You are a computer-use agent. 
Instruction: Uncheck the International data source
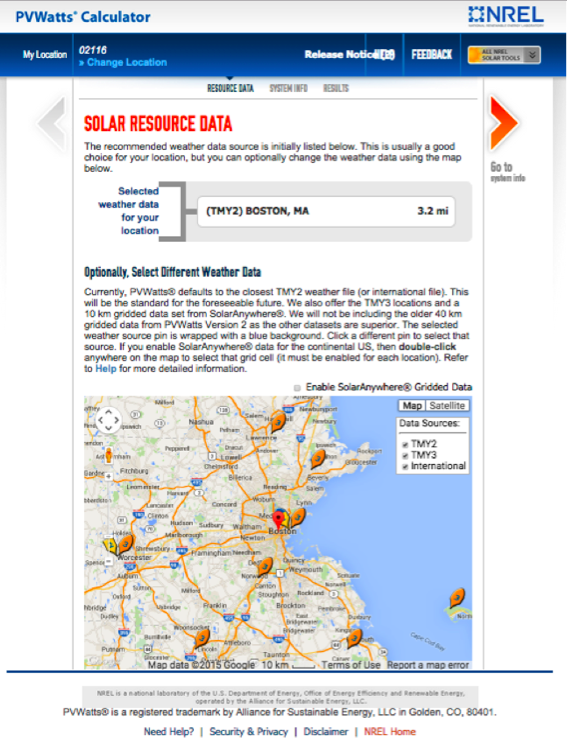coord(405,467)
